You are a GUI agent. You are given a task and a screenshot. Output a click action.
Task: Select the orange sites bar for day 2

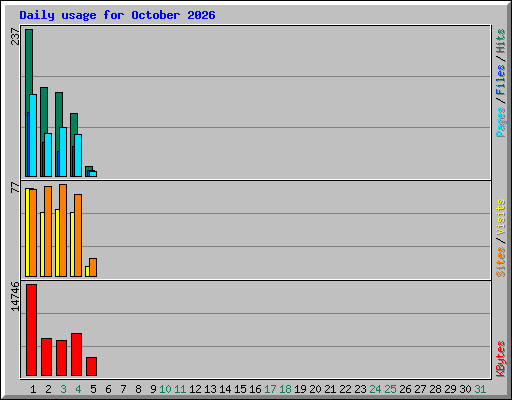pyautogui.click(x=48, y=231)
